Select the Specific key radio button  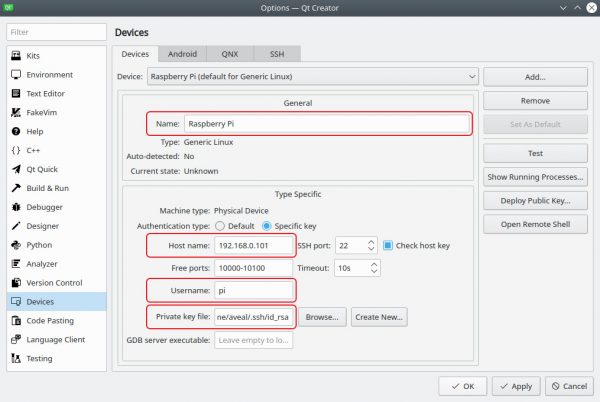click(266, 226)
